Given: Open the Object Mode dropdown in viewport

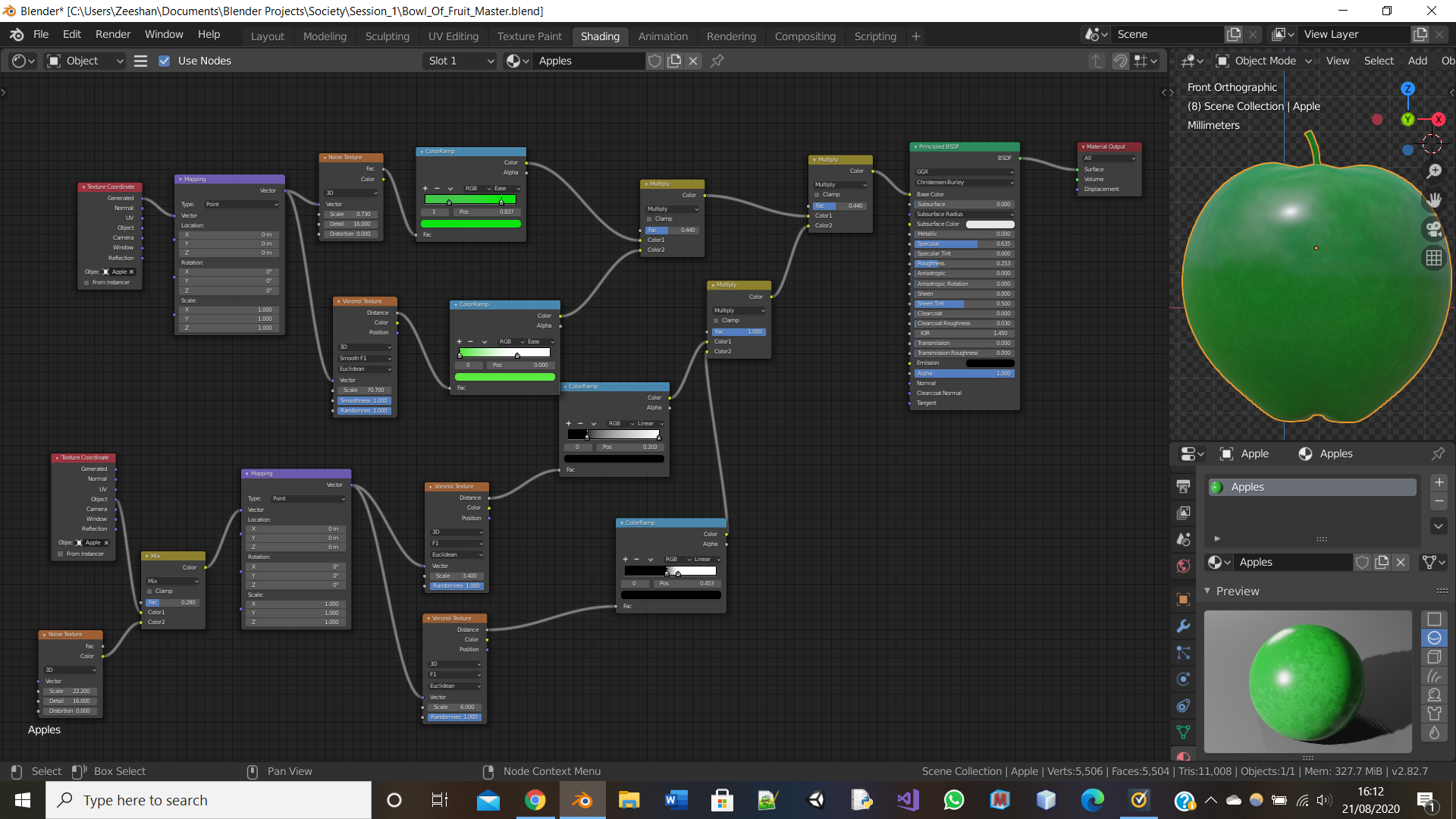Looking at the screenshot, I should click(x=1264, y=61).
